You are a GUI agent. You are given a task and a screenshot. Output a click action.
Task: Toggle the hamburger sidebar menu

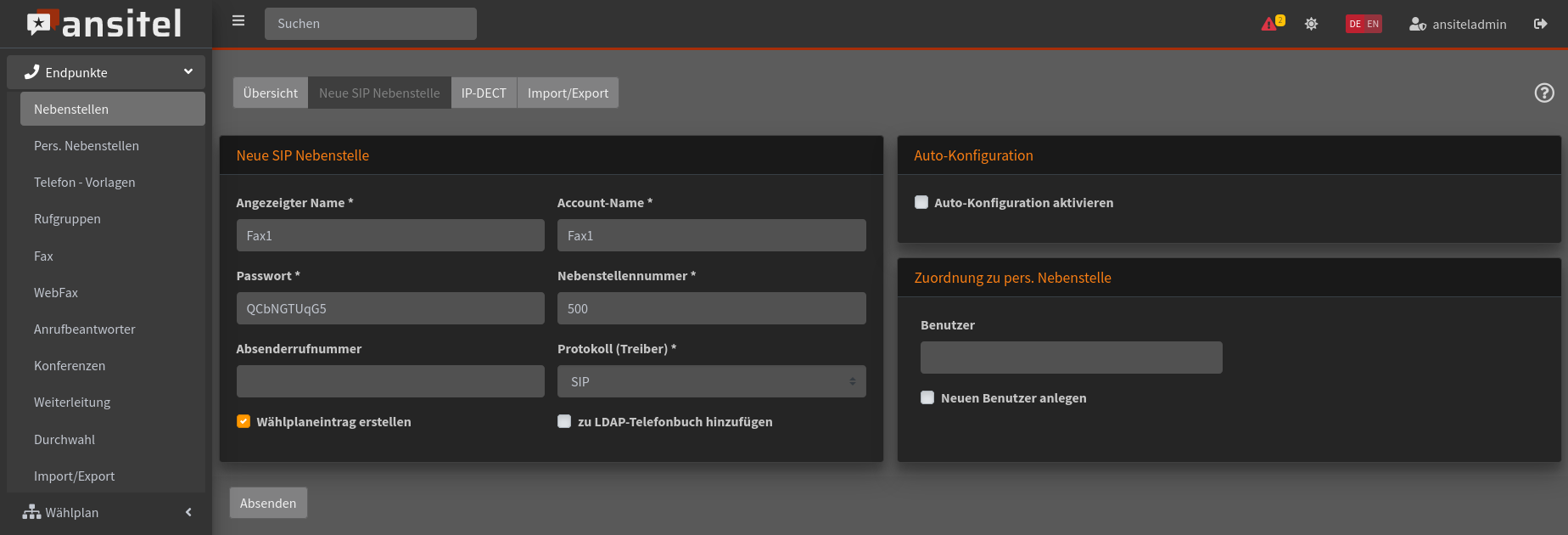238,20
